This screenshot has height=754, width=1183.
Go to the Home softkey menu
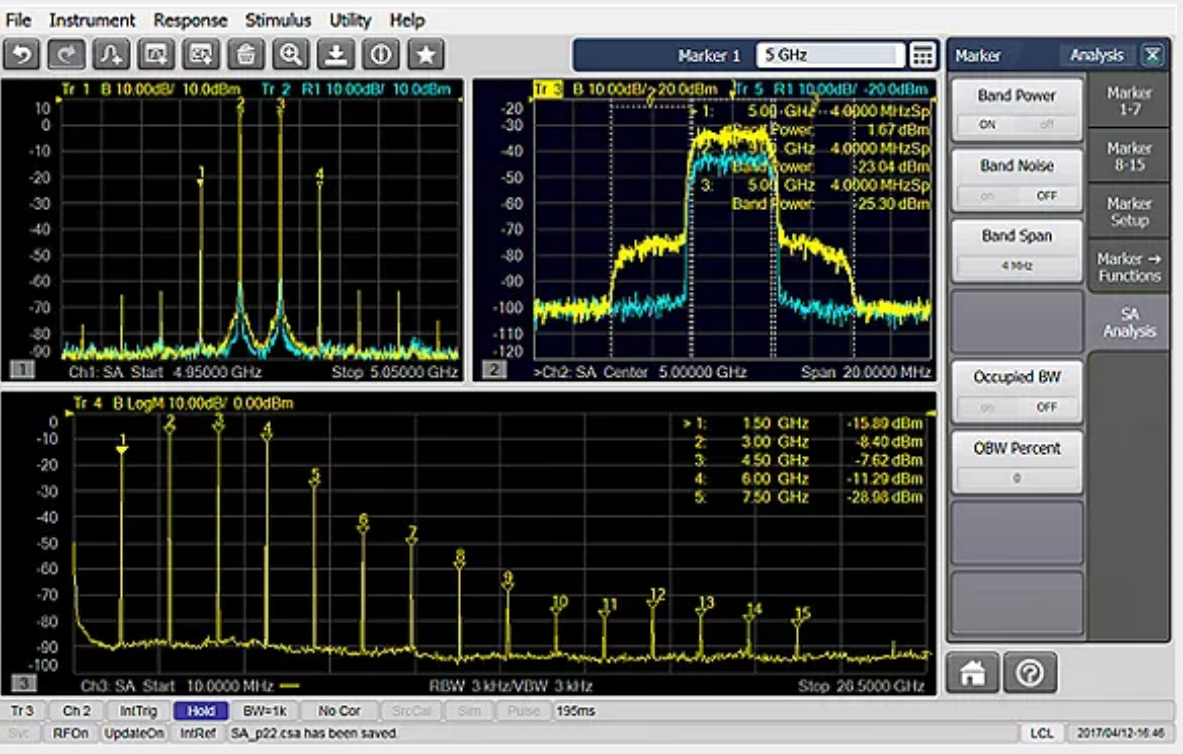[971, 673]
